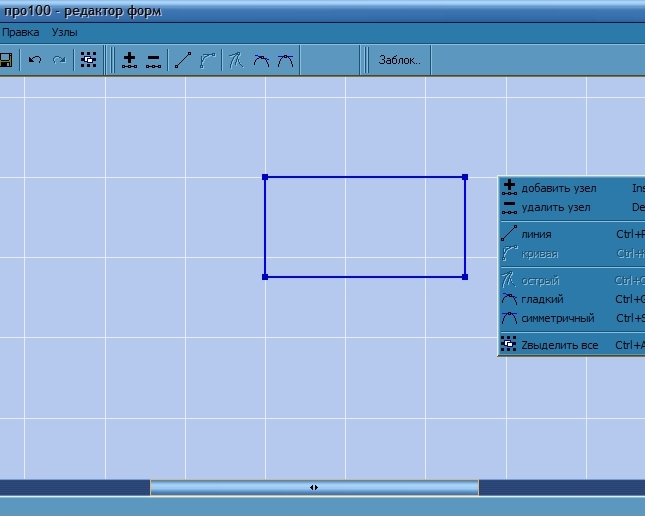Click the add node plus icon
This screenshot has width=645, height=516.
[x=129, y=60]
